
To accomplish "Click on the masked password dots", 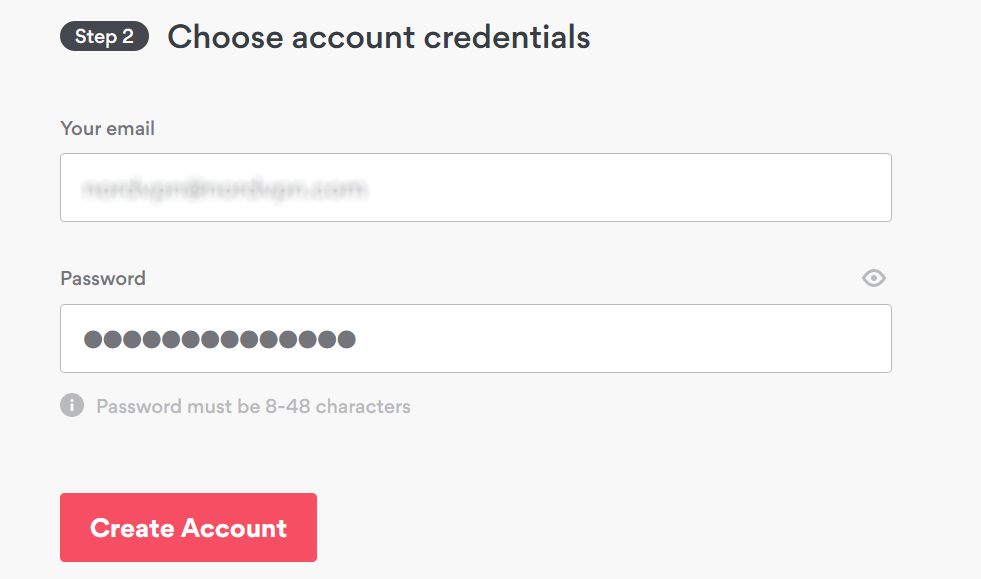I will coord(219,339).
